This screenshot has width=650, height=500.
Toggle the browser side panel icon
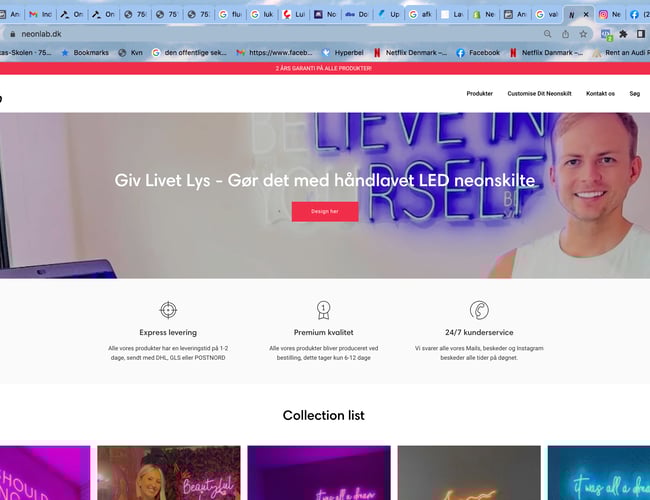click(x=641, y=34)
